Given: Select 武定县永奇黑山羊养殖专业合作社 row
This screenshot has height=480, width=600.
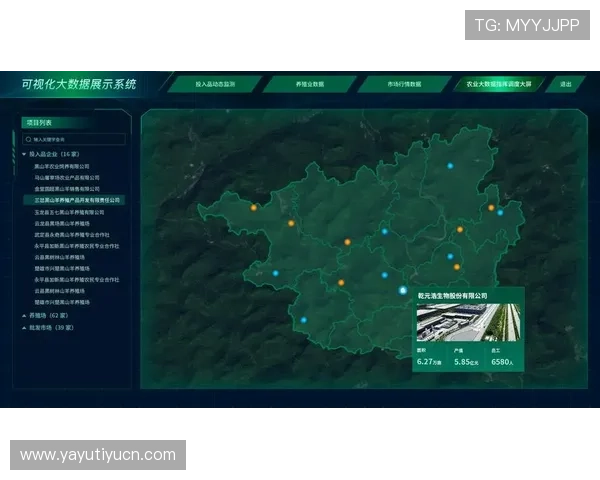Looking at the screenshot, I should (72, 235).
